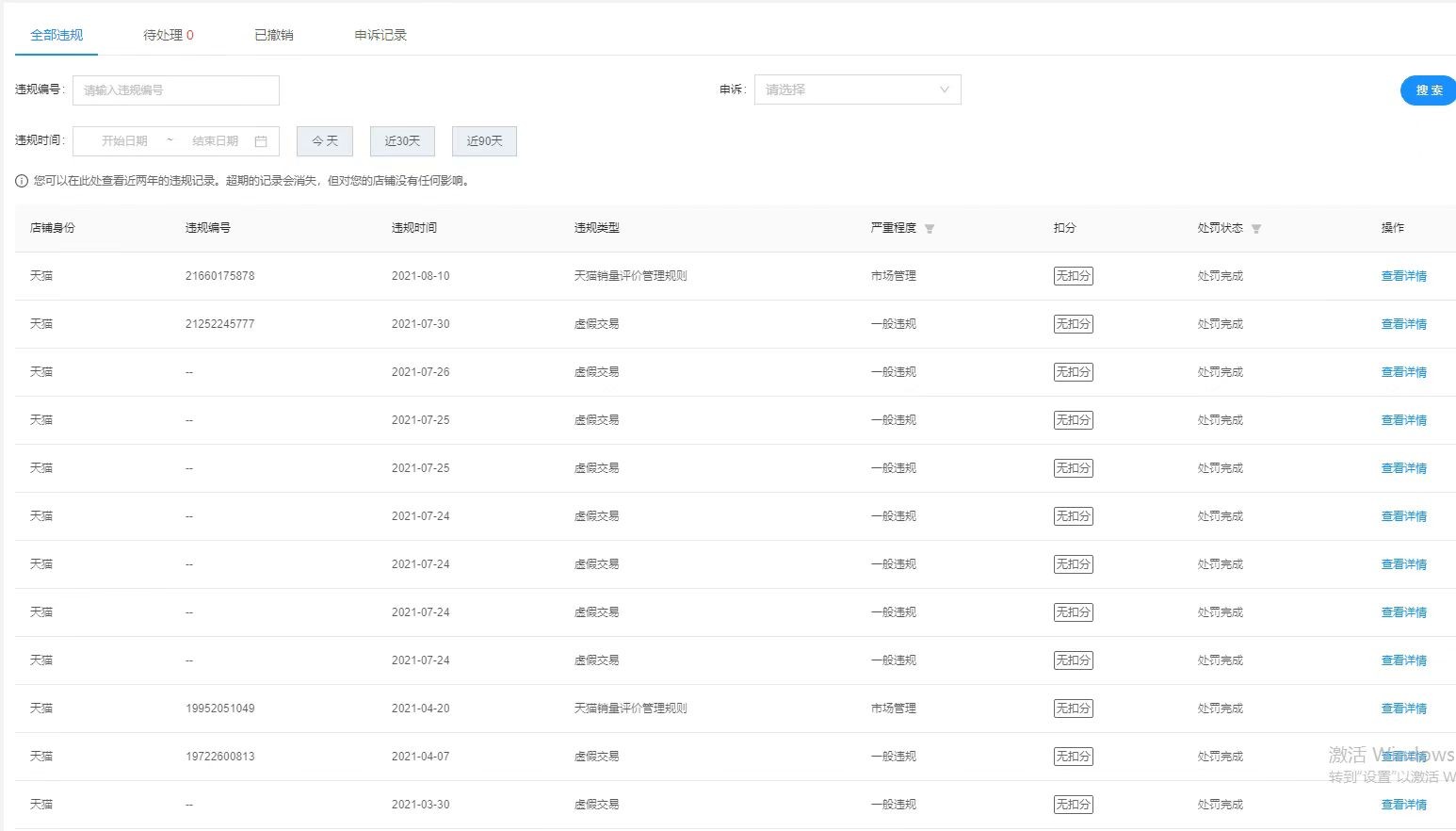Viewport: 1456px width, 831px height.
Task: Select violation number 19952051049
Action: (x=219, y=709)
